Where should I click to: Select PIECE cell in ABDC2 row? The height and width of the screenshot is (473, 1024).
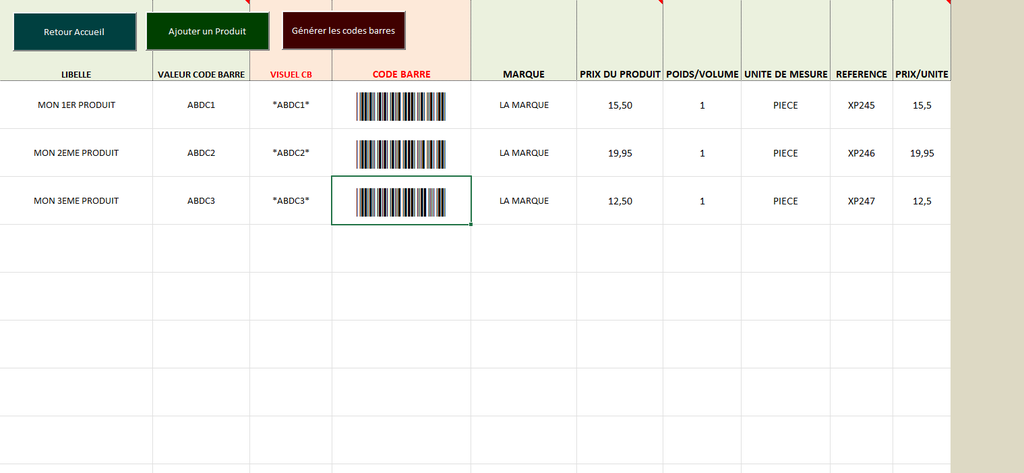coord(786,153)
